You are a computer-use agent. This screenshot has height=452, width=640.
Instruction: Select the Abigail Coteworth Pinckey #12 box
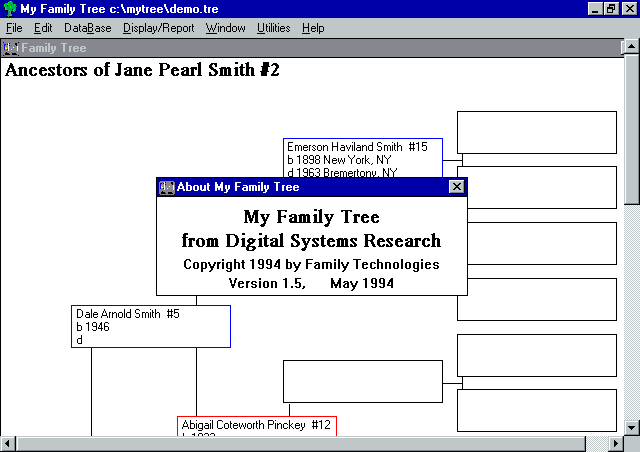coord(257,426)
